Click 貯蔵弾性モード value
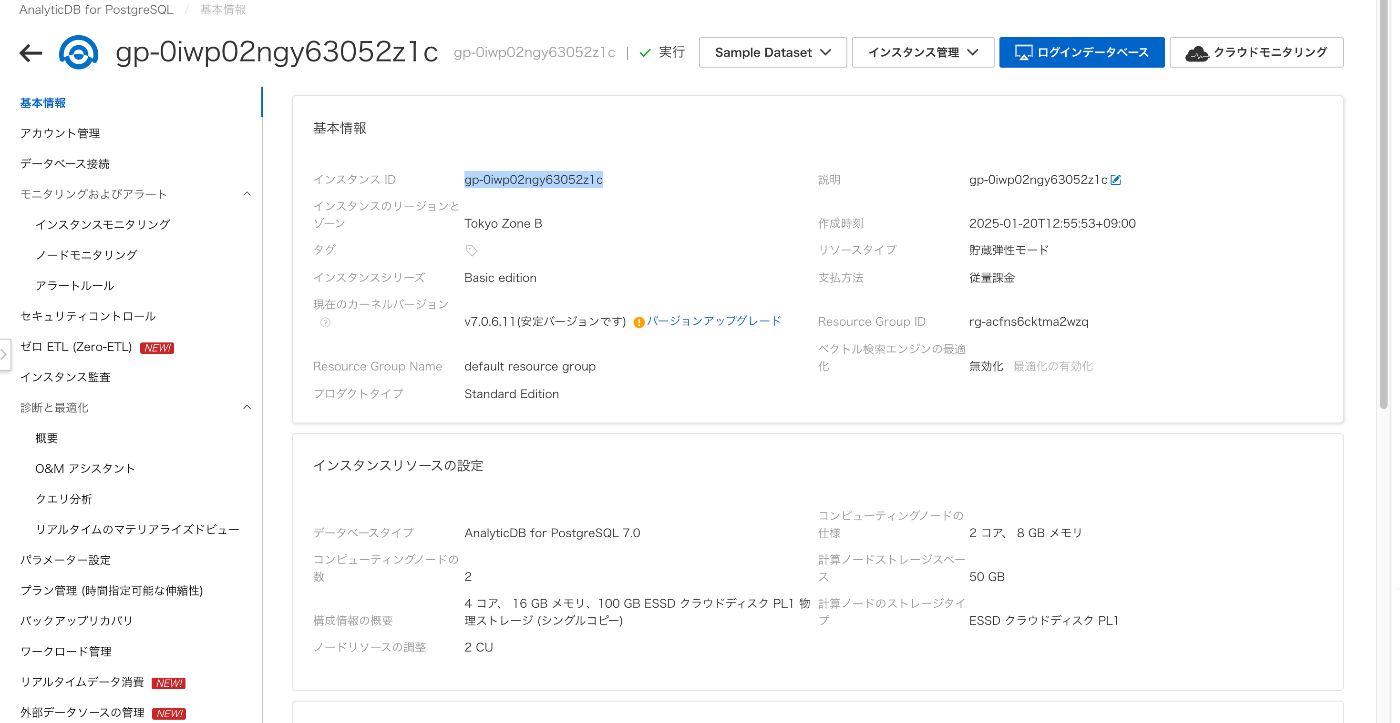 coord(1009,250)
